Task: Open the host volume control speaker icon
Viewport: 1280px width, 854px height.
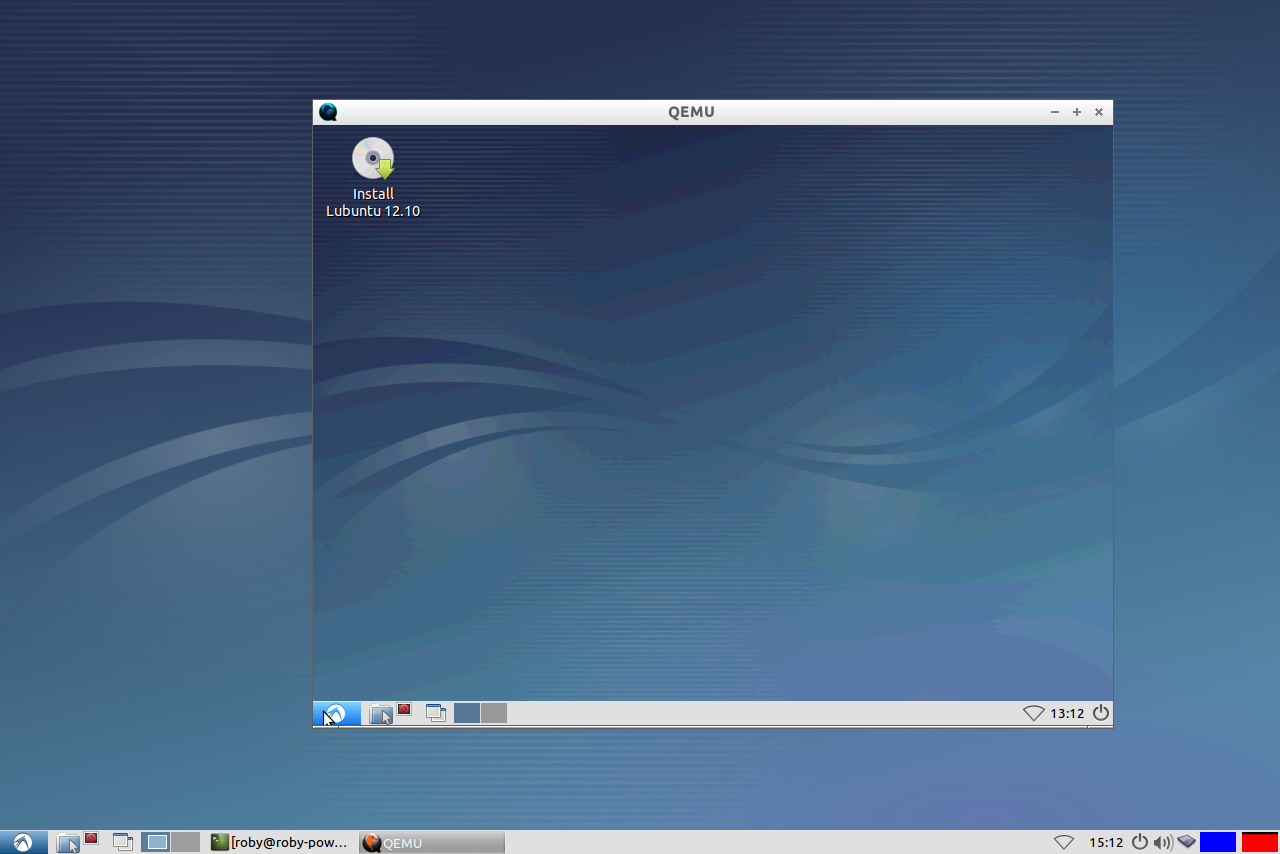Action: pos(1163,842)
